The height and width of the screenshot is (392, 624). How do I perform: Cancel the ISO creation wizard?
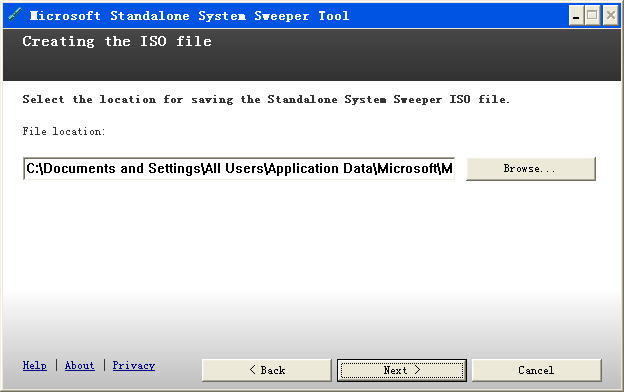point(536,370)
